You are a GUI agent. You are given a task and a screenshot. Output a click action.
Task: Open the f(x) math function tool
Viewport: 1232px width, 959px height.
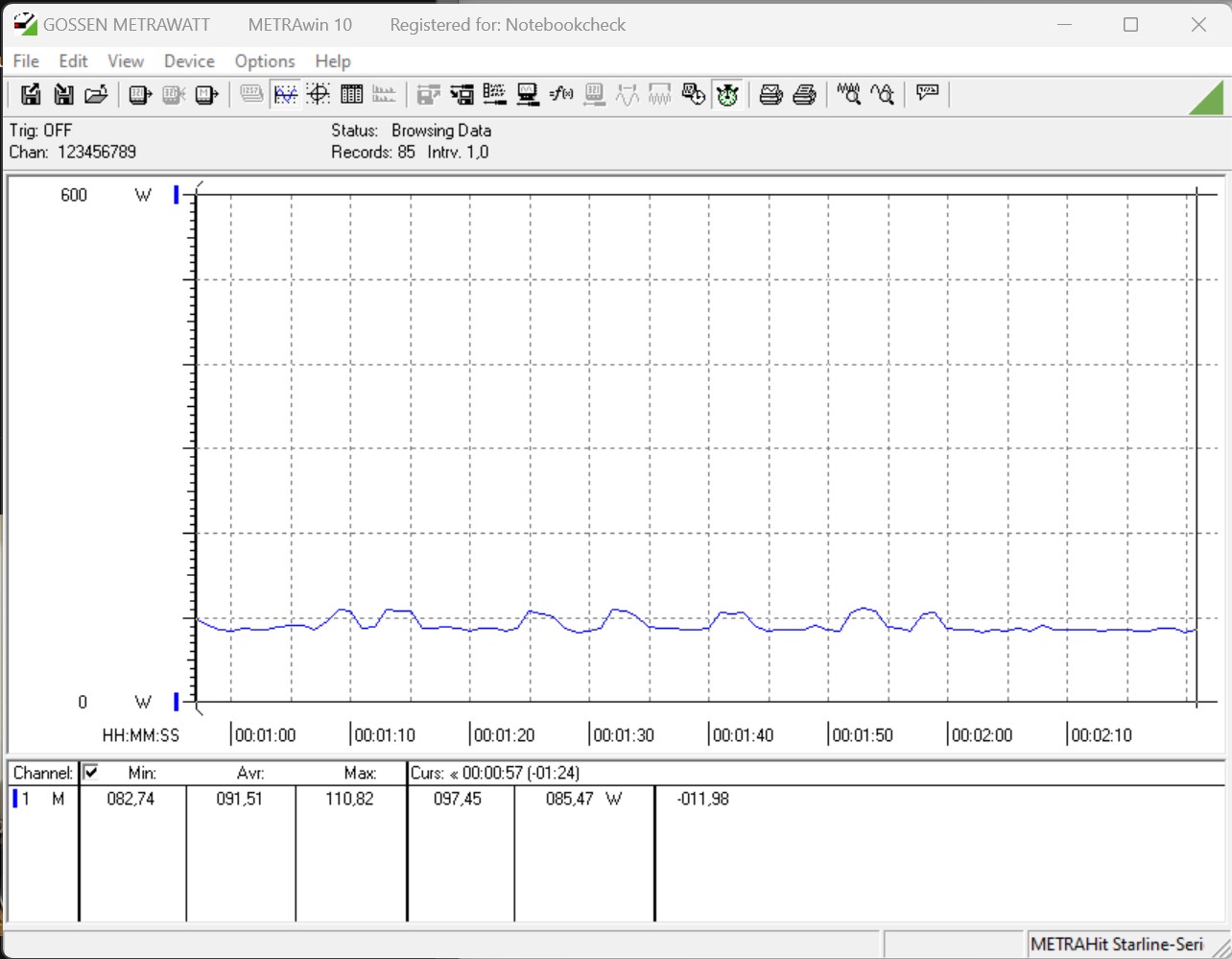561,94
